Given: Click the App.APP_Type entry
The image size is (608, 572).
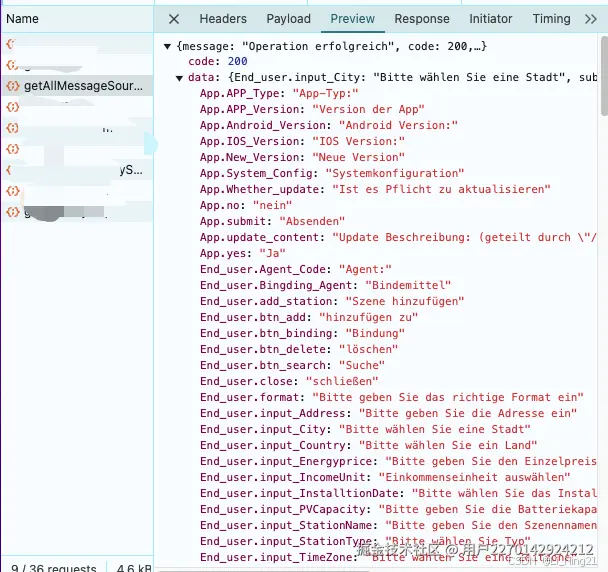Looking at the screenshot, I should 279,93.
